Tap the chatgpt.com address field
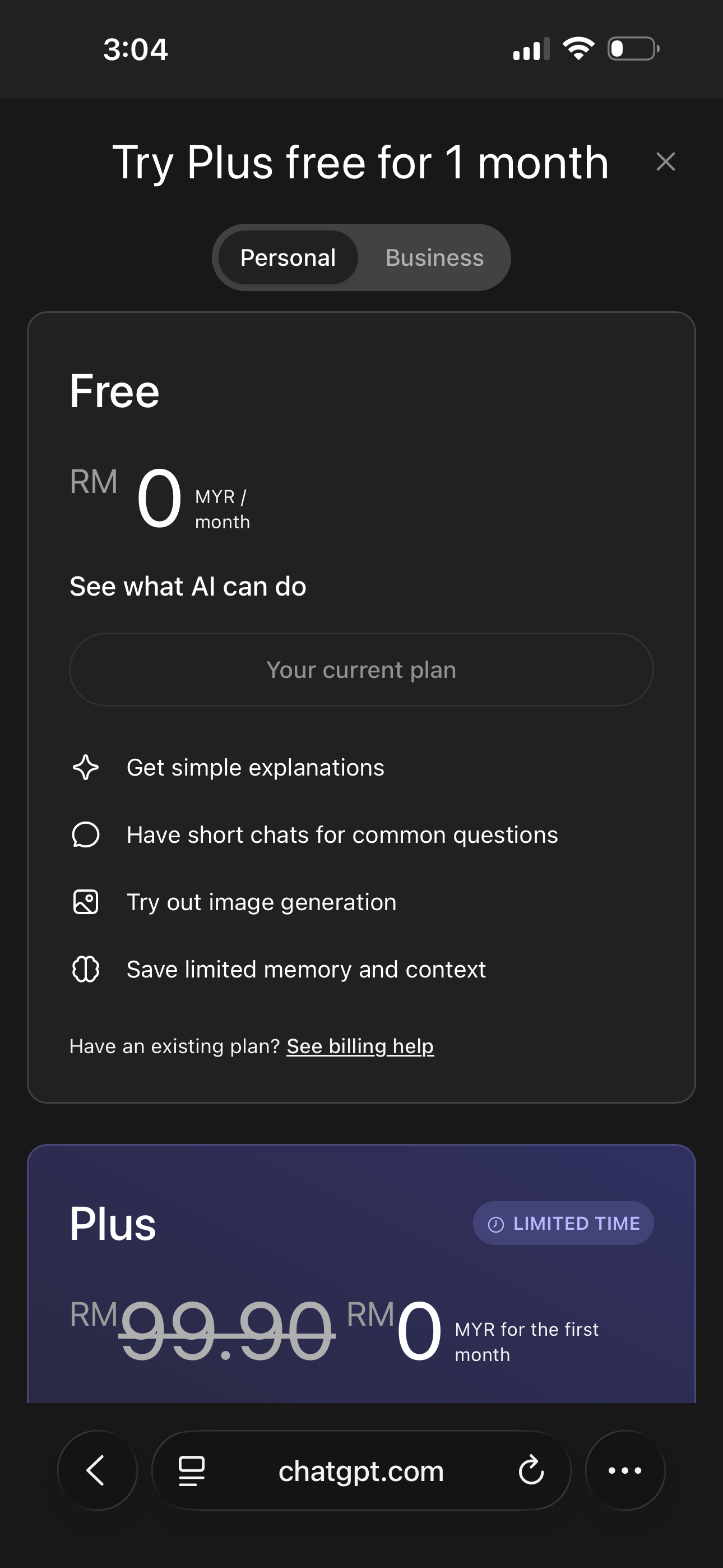The image size is (723, 1568). tap(361, 1470)
